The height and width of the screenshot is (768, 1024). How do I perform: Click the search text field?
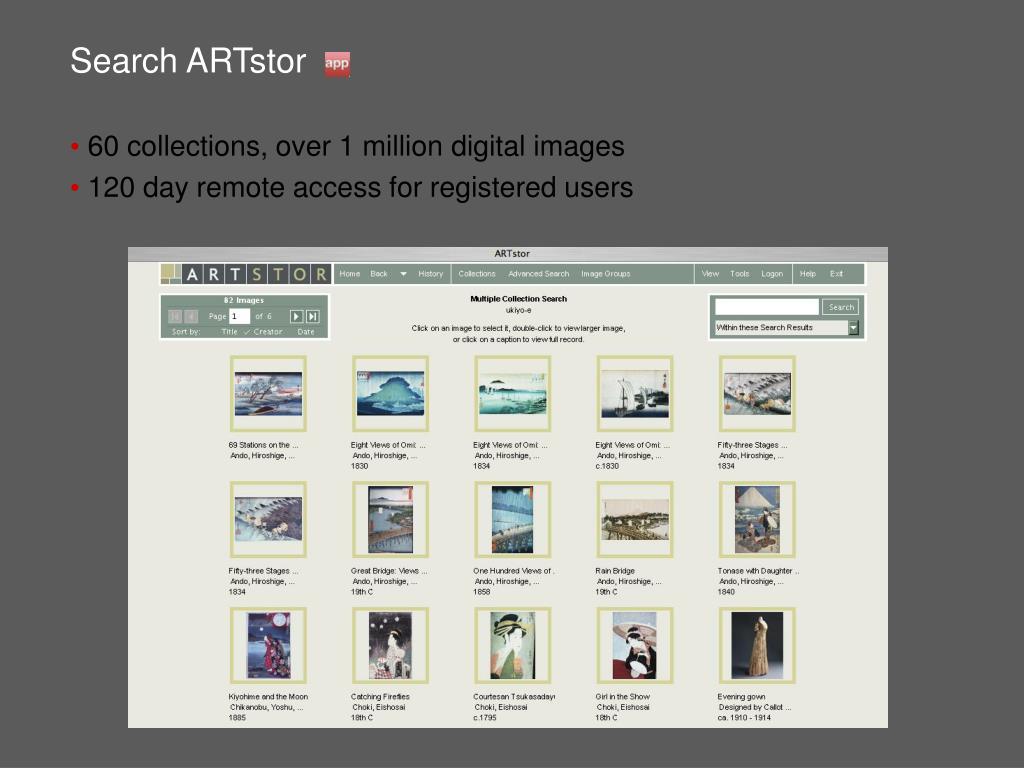pos(767,307)
